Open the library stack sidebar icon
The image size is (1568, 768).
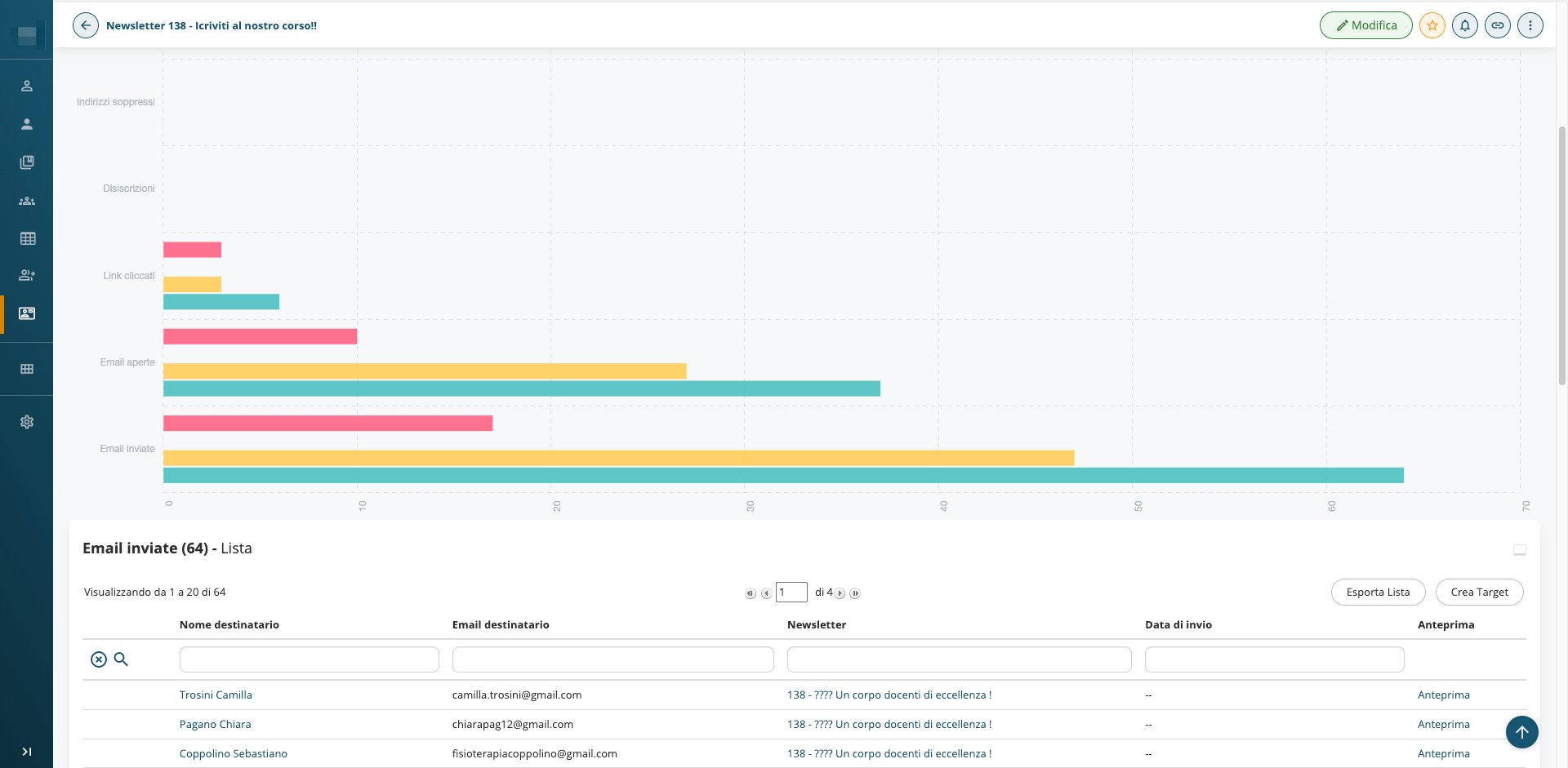(27, 162)
